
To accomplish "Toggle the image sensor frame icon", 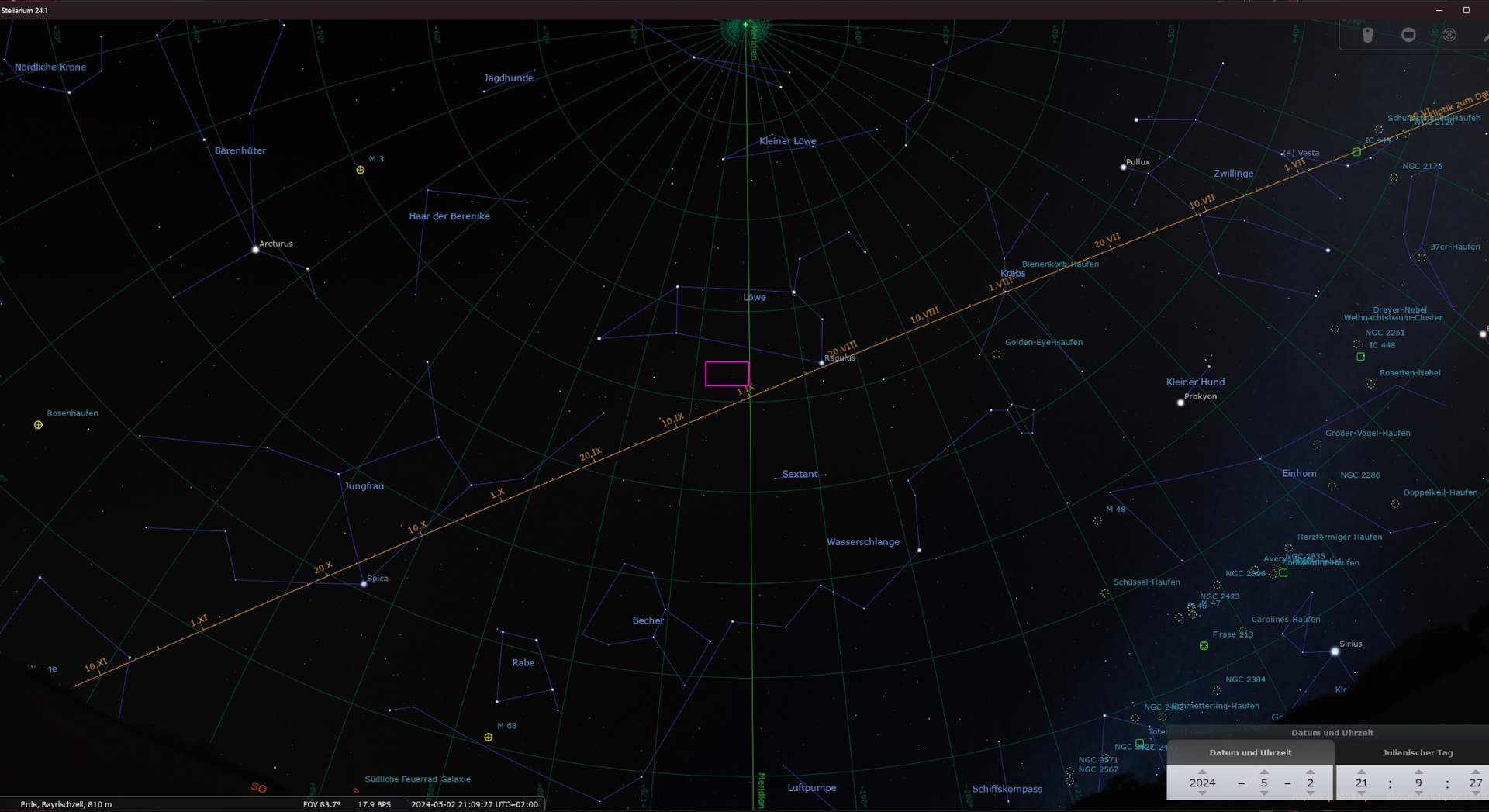I will tap(1408, 35).
